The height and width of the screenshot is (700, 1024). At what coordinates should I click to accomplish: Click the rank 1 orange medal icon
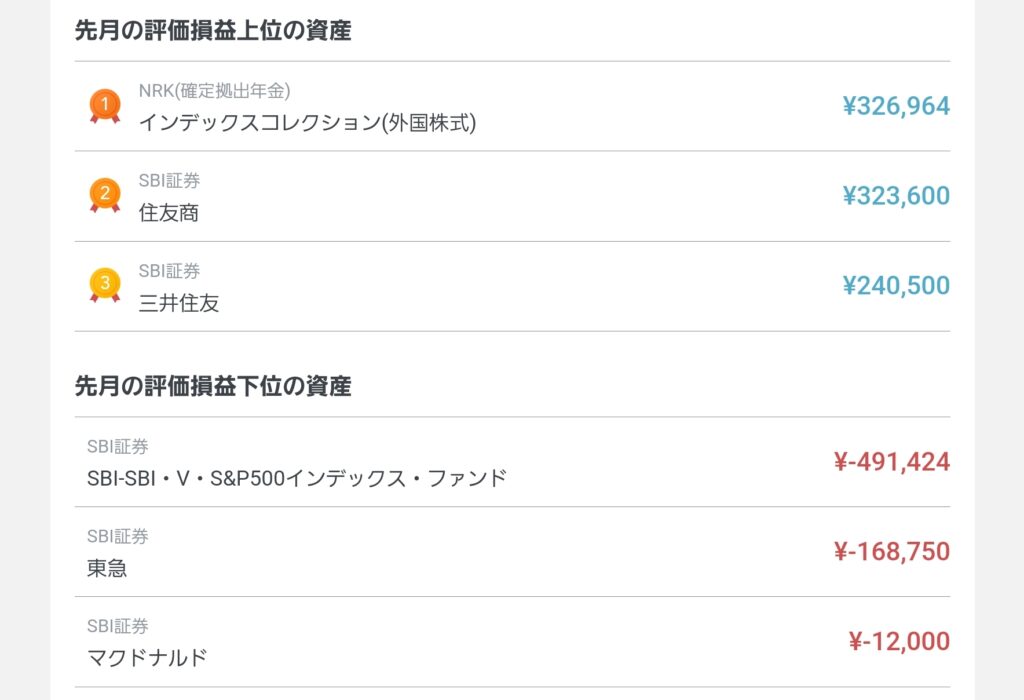point(104,105)
